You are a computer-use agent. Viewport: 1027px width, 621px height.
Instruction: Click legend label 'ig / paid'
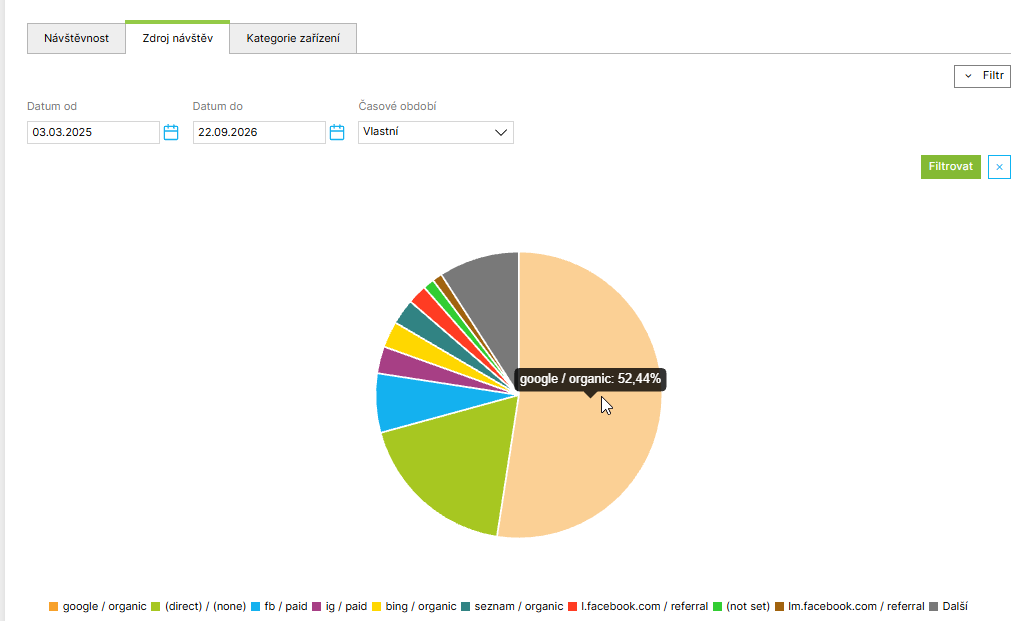pyautogui.click(x=346, y=607)
